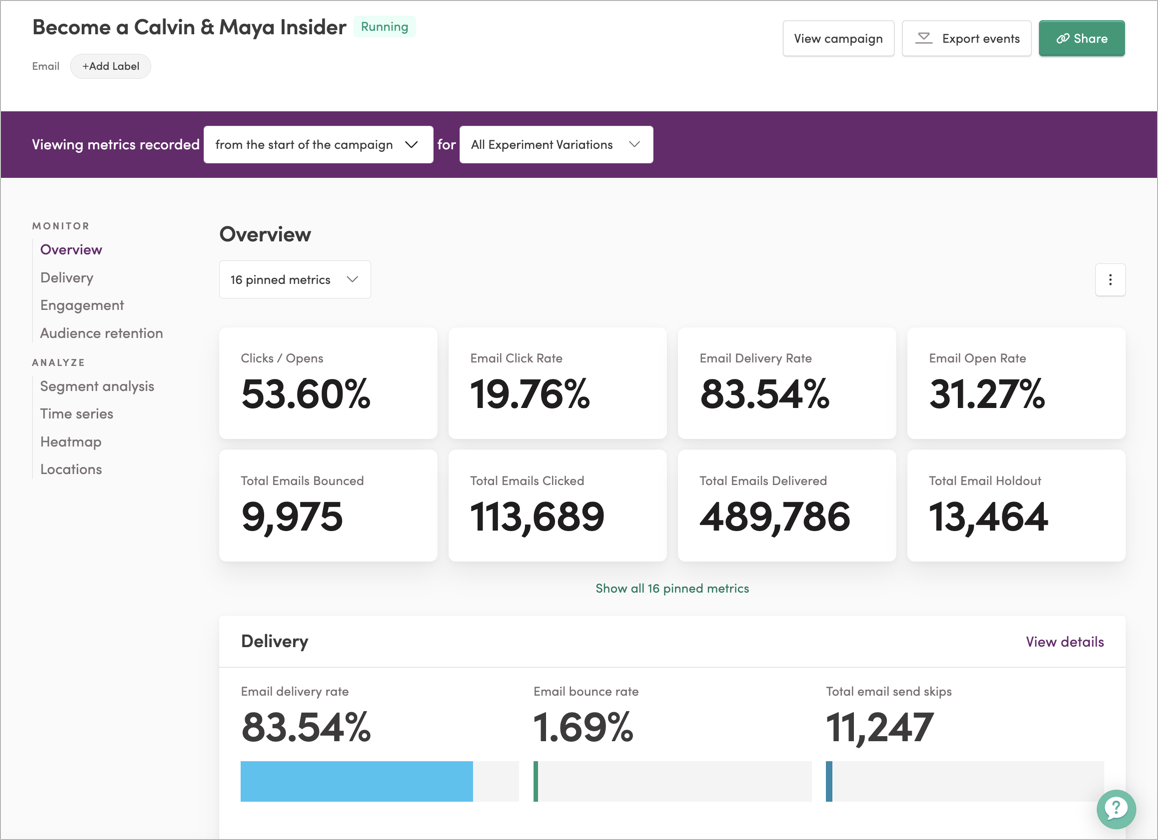Click the 1.69% bounce rate value

pos(583,728)
